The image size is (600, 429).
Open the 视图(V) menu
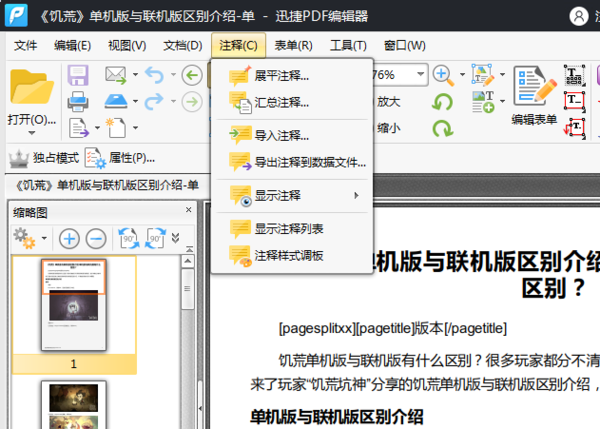click(x=127, y=46)
